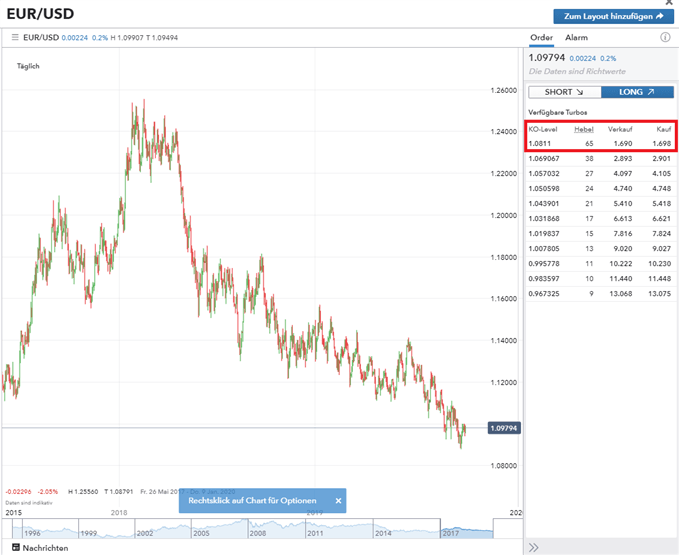Click the Nachrichten news icon

click(16, 548)
